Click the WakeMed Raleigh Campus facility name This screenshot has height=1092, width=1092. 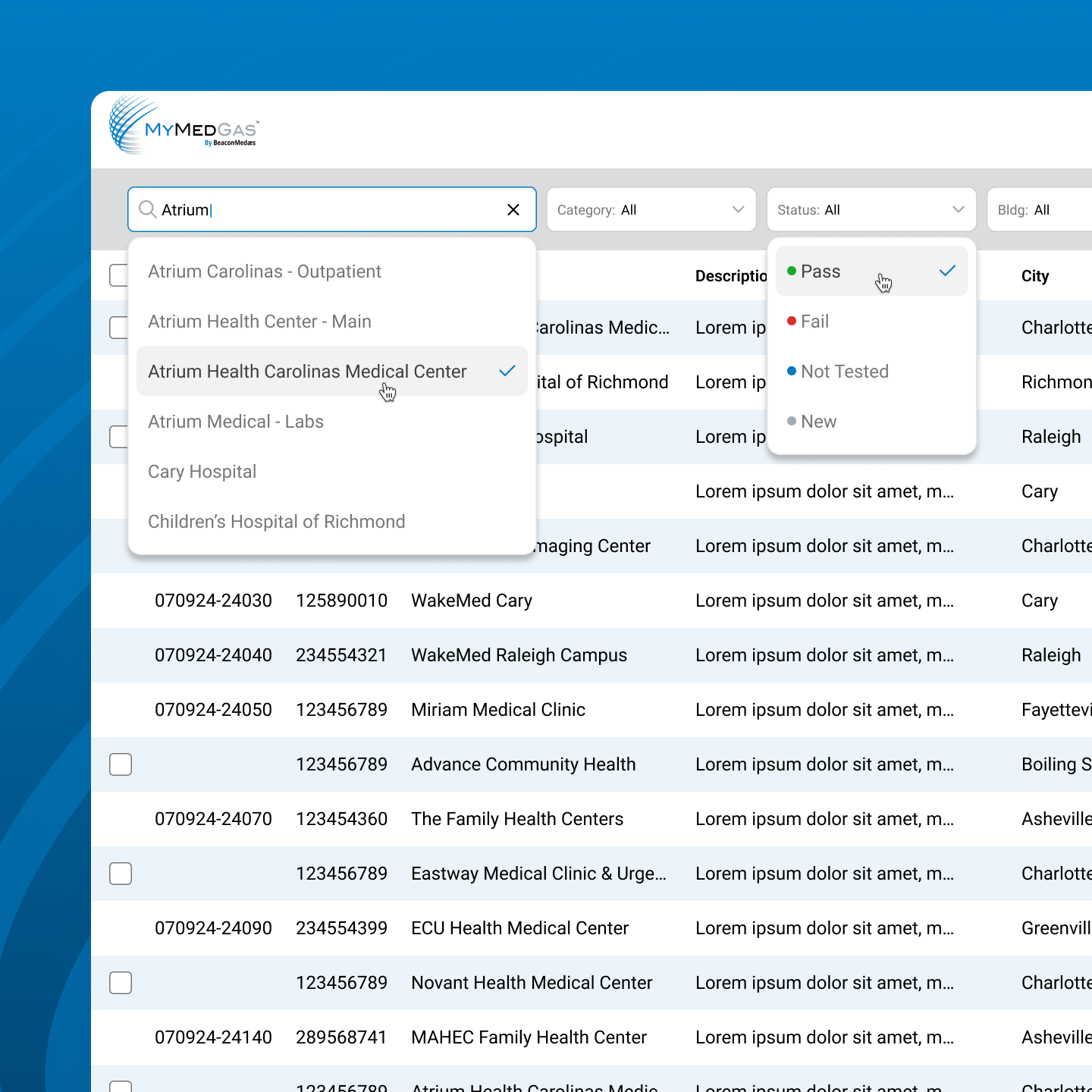519,655
